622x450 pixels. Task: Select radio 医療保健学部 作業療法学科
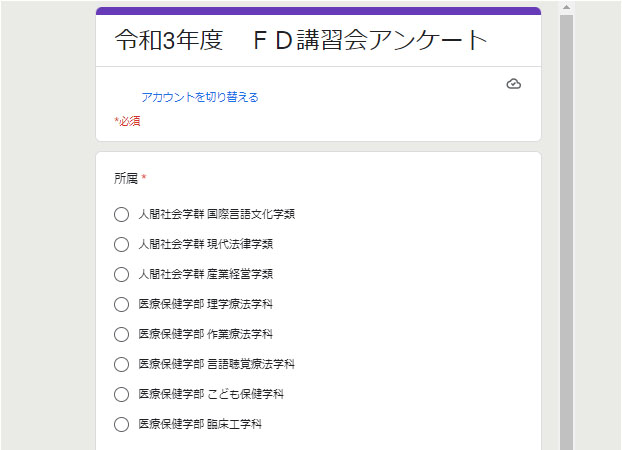(121, 334)
